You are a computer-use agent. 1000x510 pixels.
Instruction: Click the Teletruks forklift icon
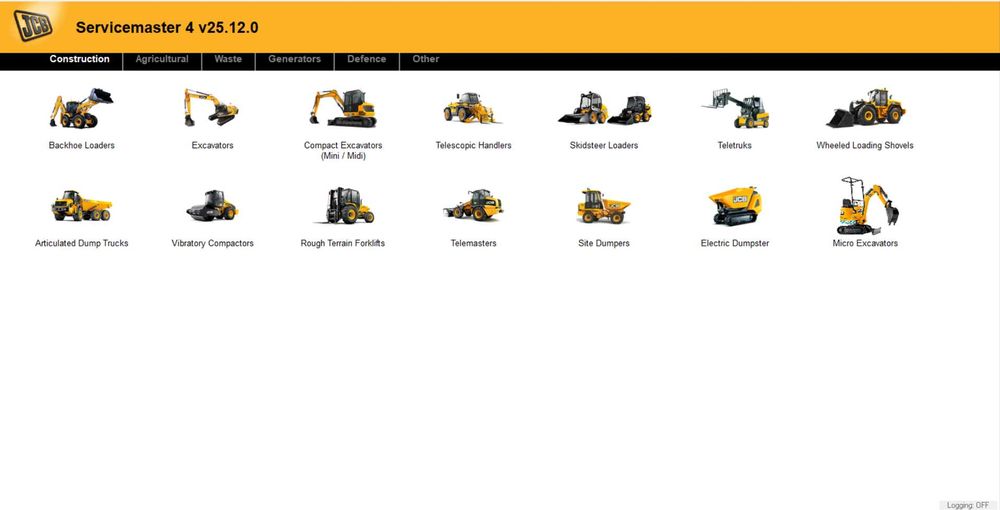click(735, 108)
